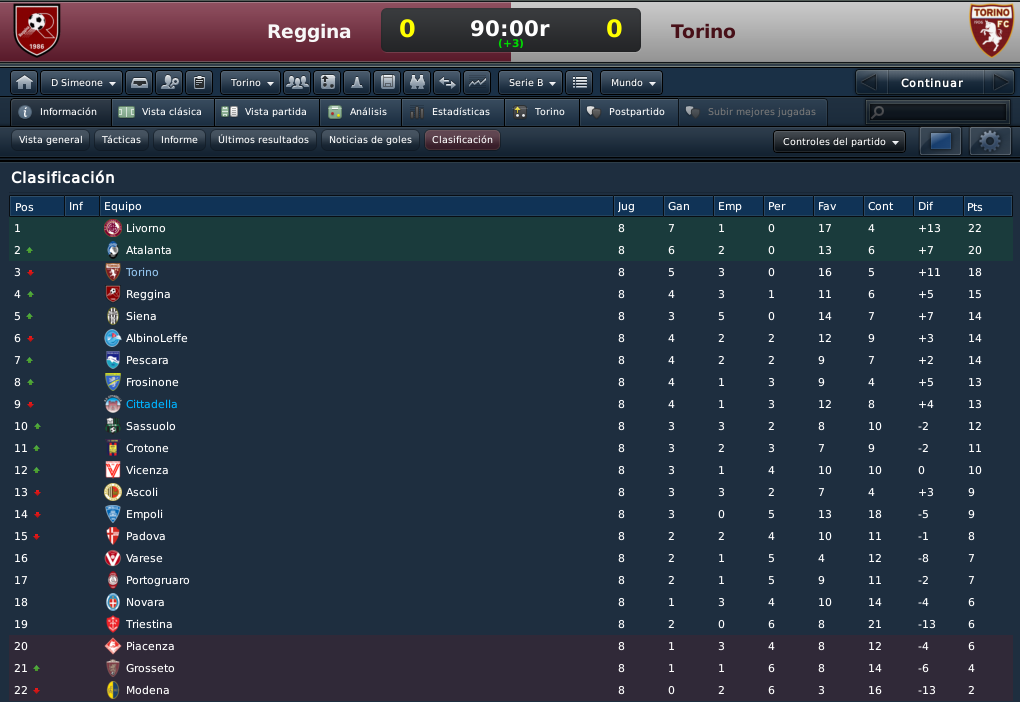
Task: Expand the D Simeone manager dropdown
Action: click(82, 83)
